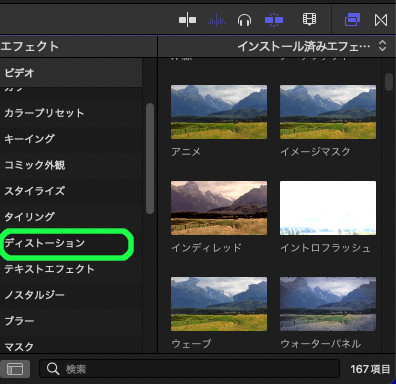Select the ノスタルジー category
This screenshot has width=396, height=384.
coord(71,295)
